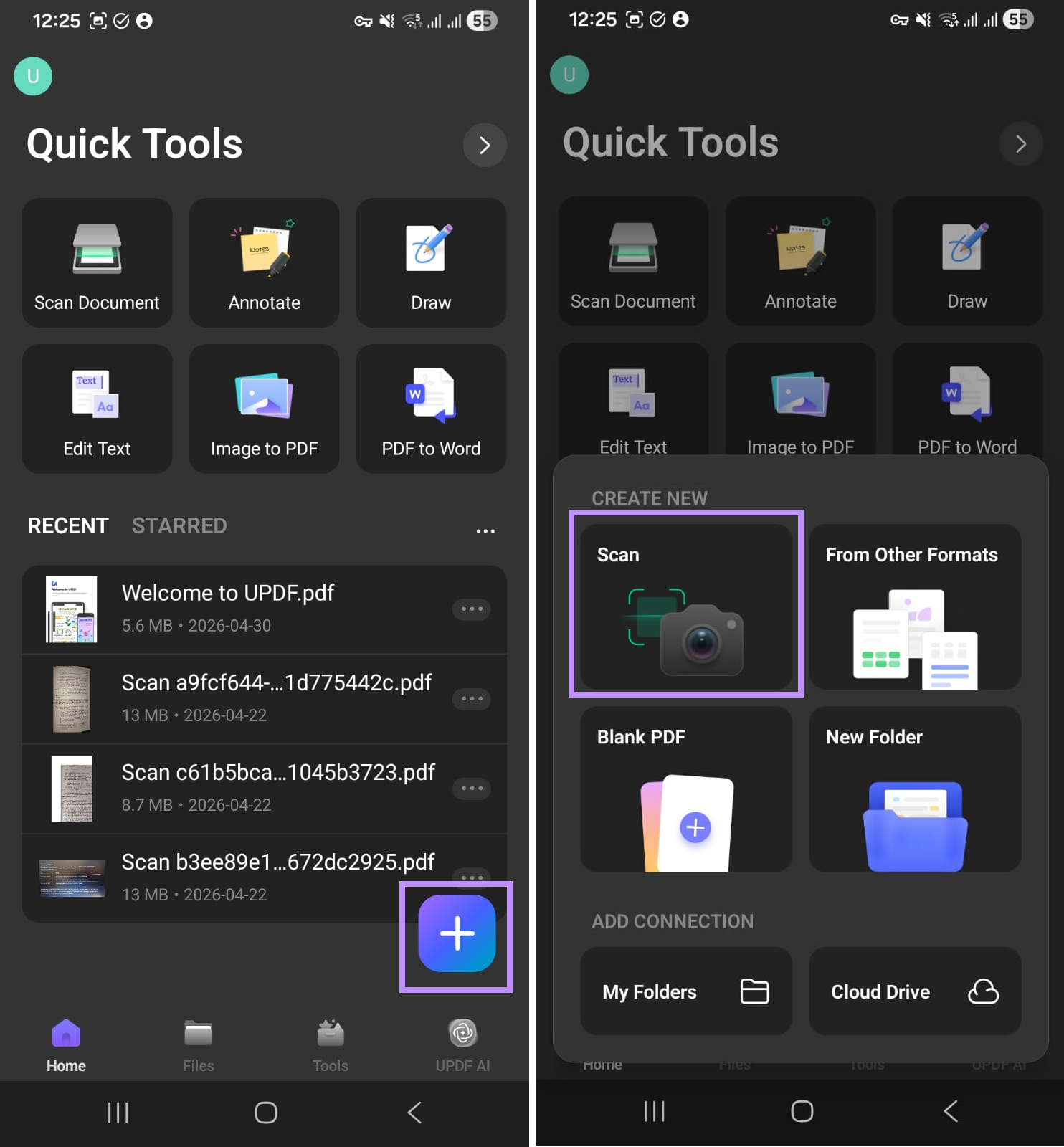Create a Blank PDF

(686, 789)
